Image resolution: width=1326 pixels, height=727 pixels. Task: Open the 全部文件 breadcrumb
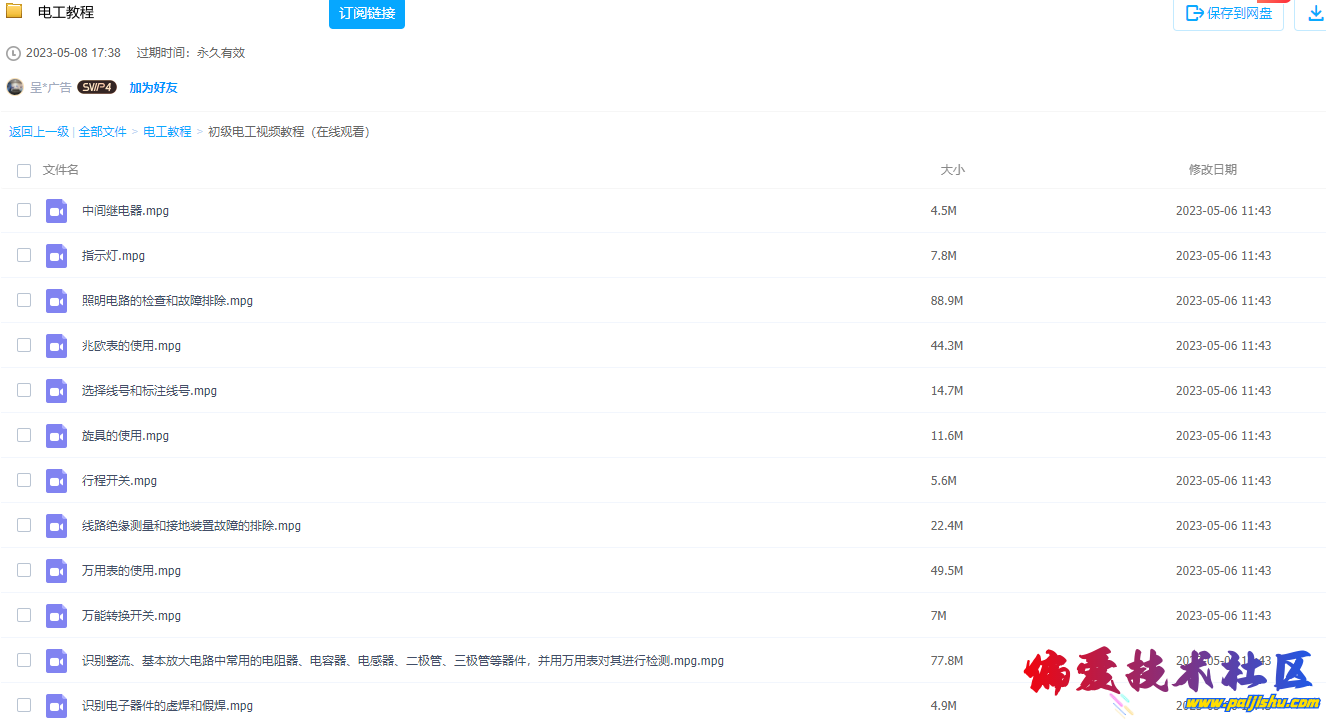[102, 131]
